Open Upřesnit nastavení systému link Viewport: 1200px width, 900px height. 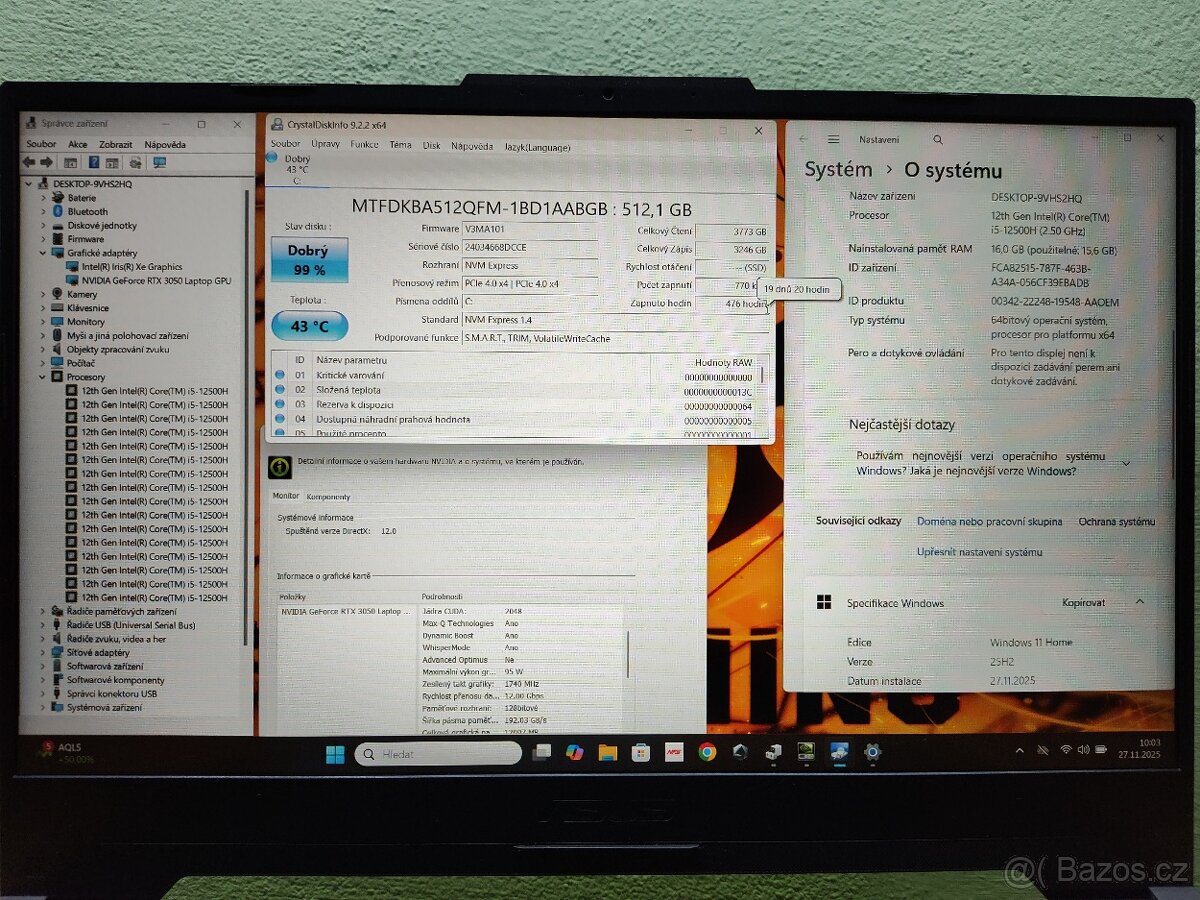point(979,551)
